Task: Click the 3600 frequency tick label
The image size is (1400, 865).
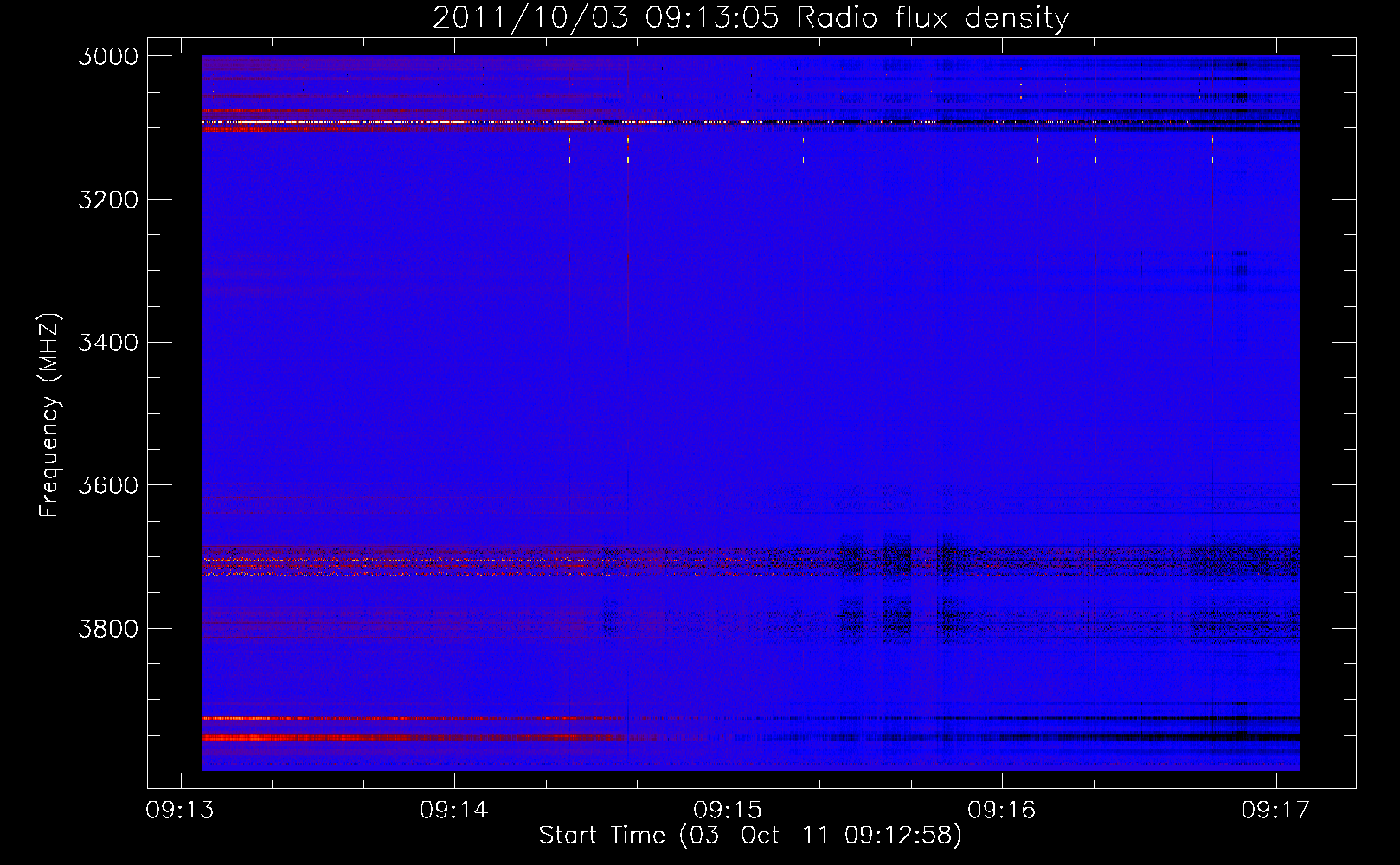Action: tap(108, 485)
